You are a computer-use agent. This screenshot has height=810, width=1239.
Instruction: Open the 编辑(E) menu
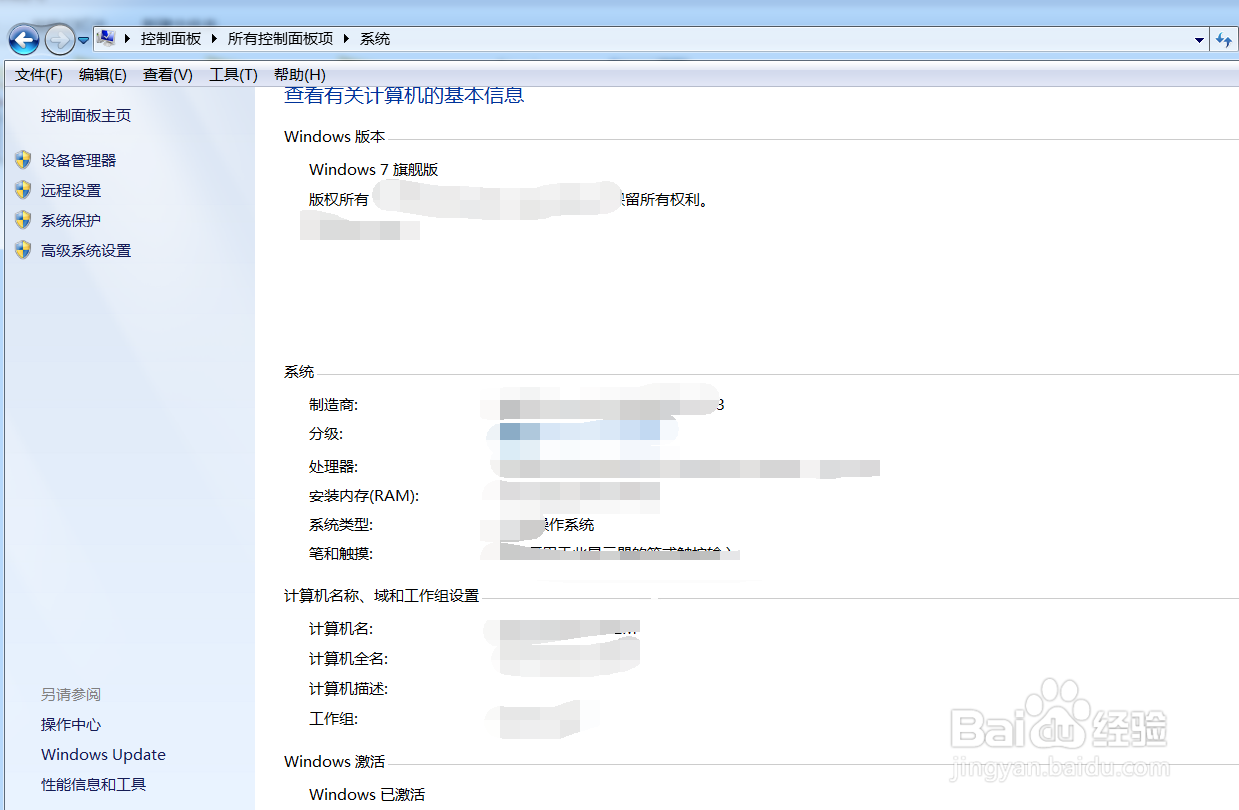(x=103, y=75)
